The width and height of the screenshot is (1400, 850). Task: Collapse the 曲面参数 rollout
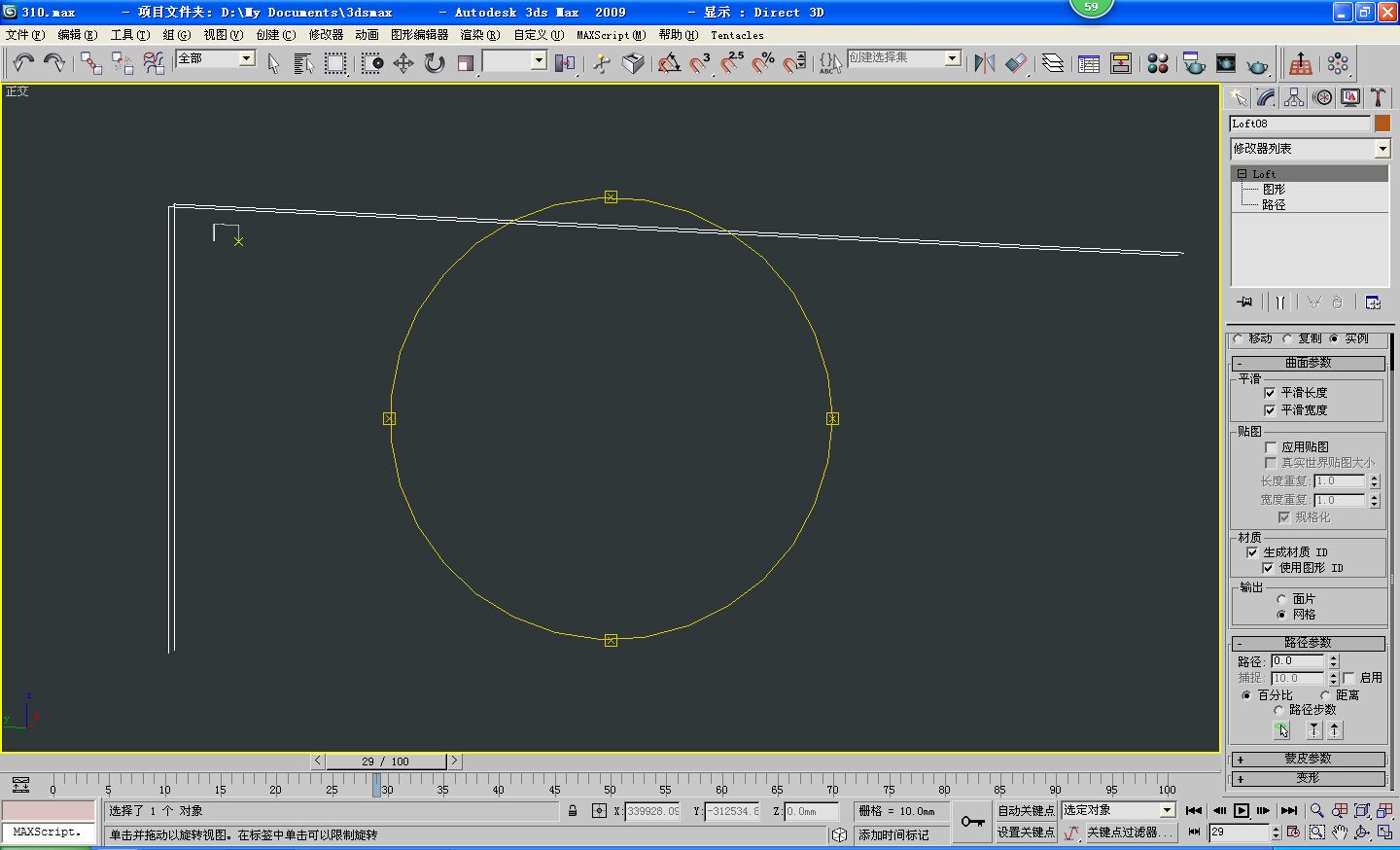pos(1308,363)
